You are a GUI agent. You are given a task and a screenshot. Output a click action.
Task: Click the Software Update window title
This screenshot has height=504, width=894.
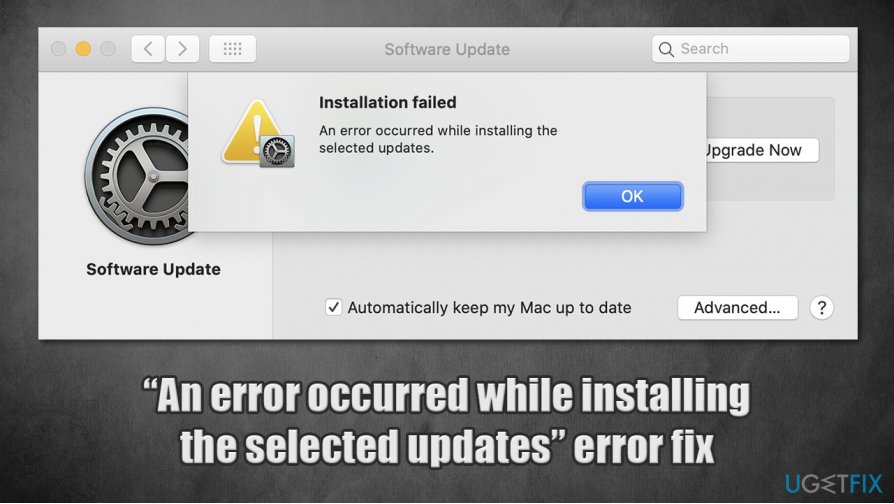pyautogui.click(x=447, y=49)
